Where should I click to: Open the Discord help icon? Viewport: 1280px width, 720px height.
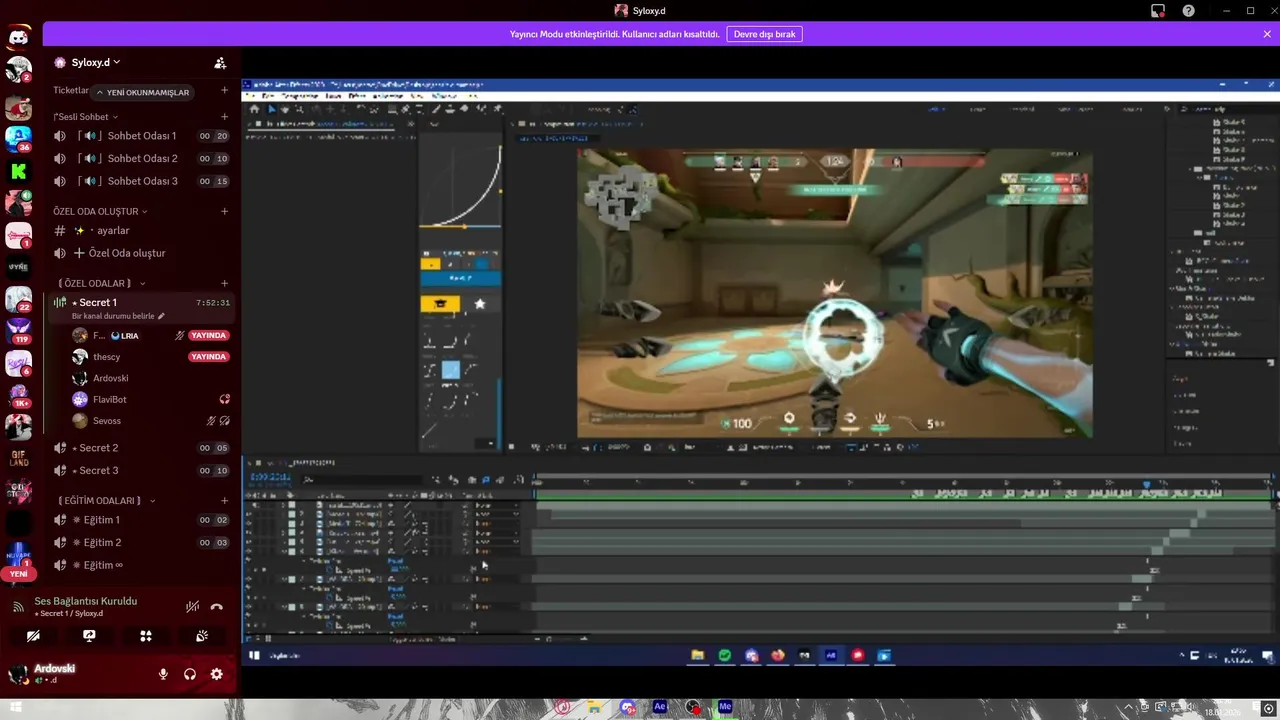[x=1188, y=11]
